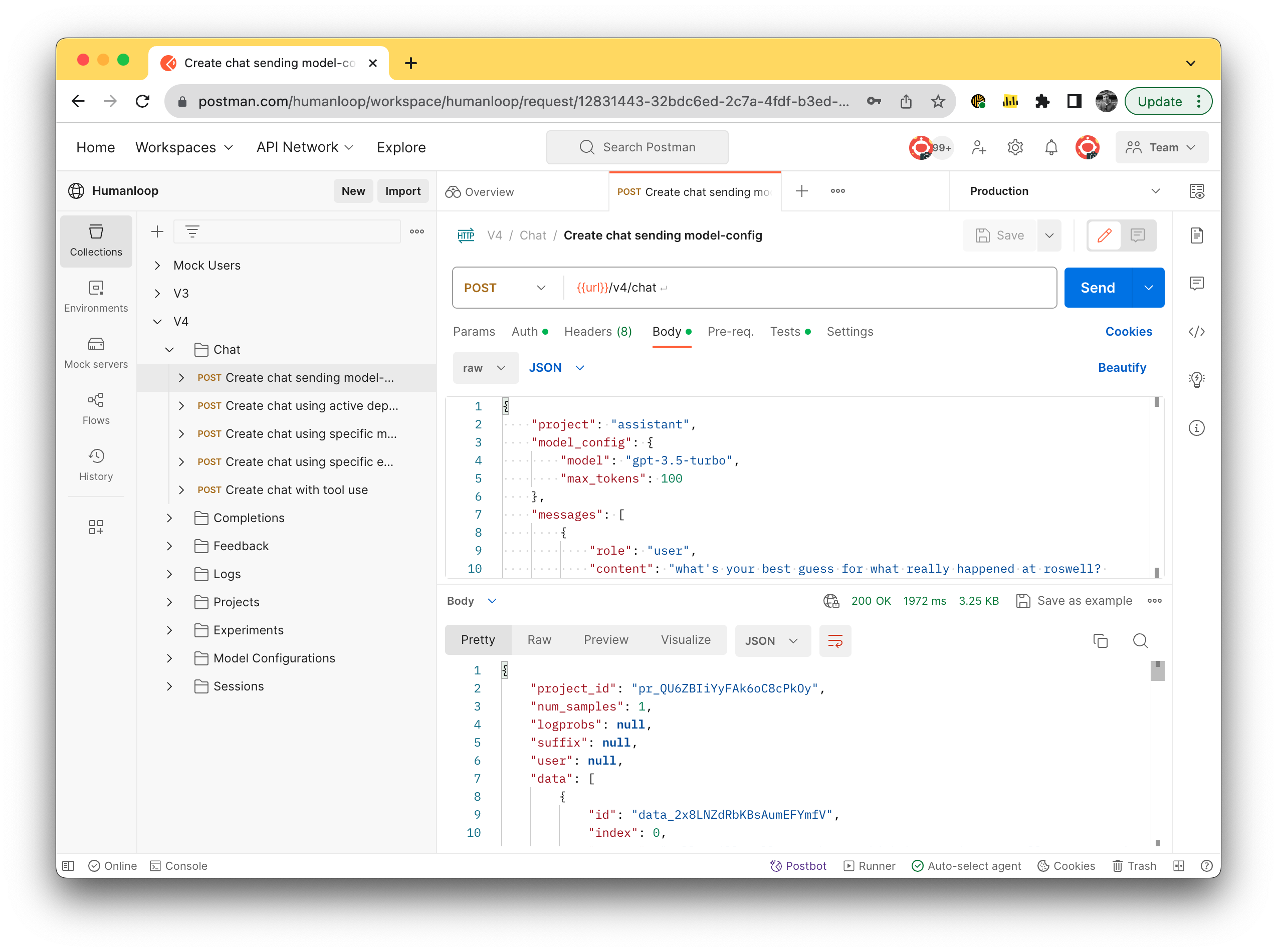
Task: Toggle the sidebar from the status bar
Action: 69,865
